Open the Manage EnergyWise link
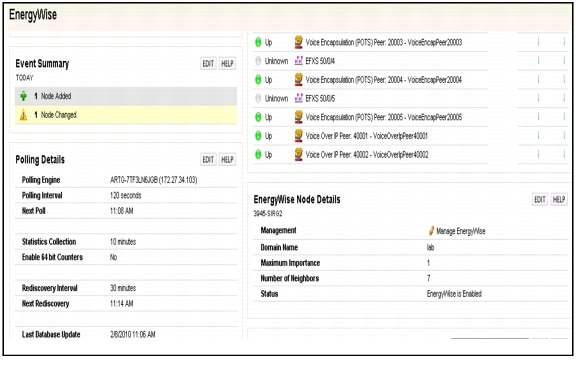Screen dimensions: 576x384 (461, 231)
